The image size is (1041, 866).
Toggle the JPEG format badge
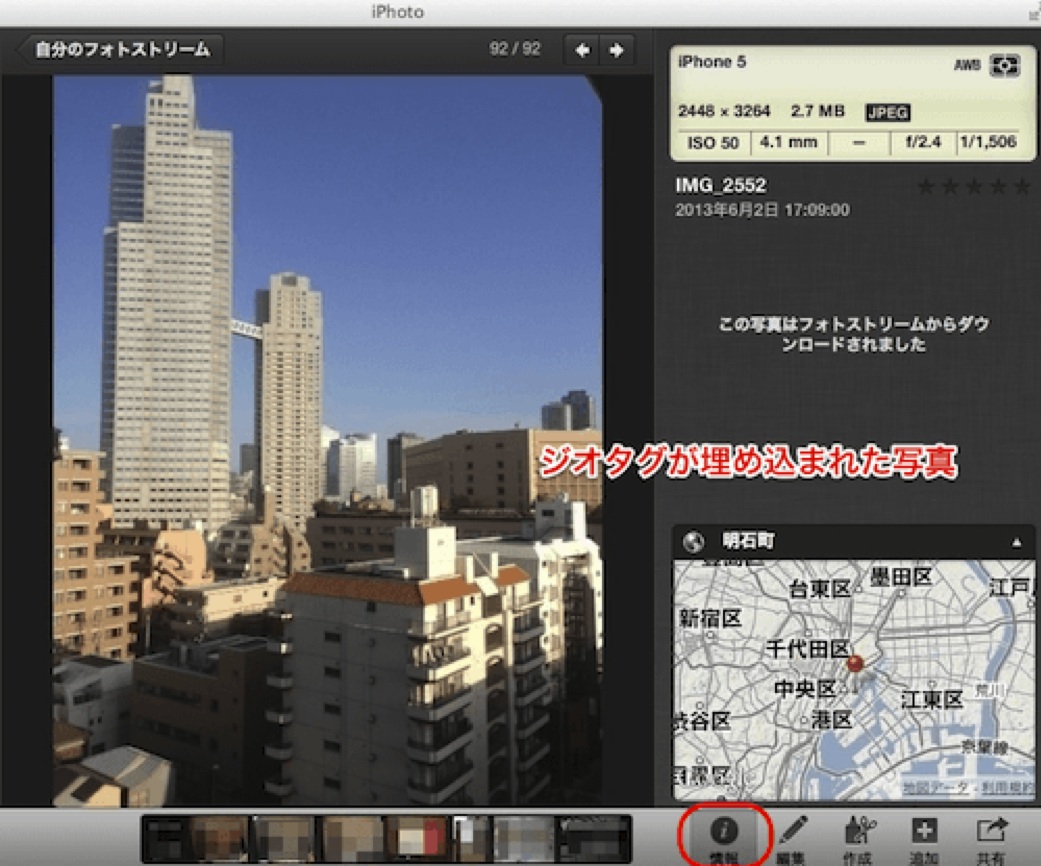889,111
